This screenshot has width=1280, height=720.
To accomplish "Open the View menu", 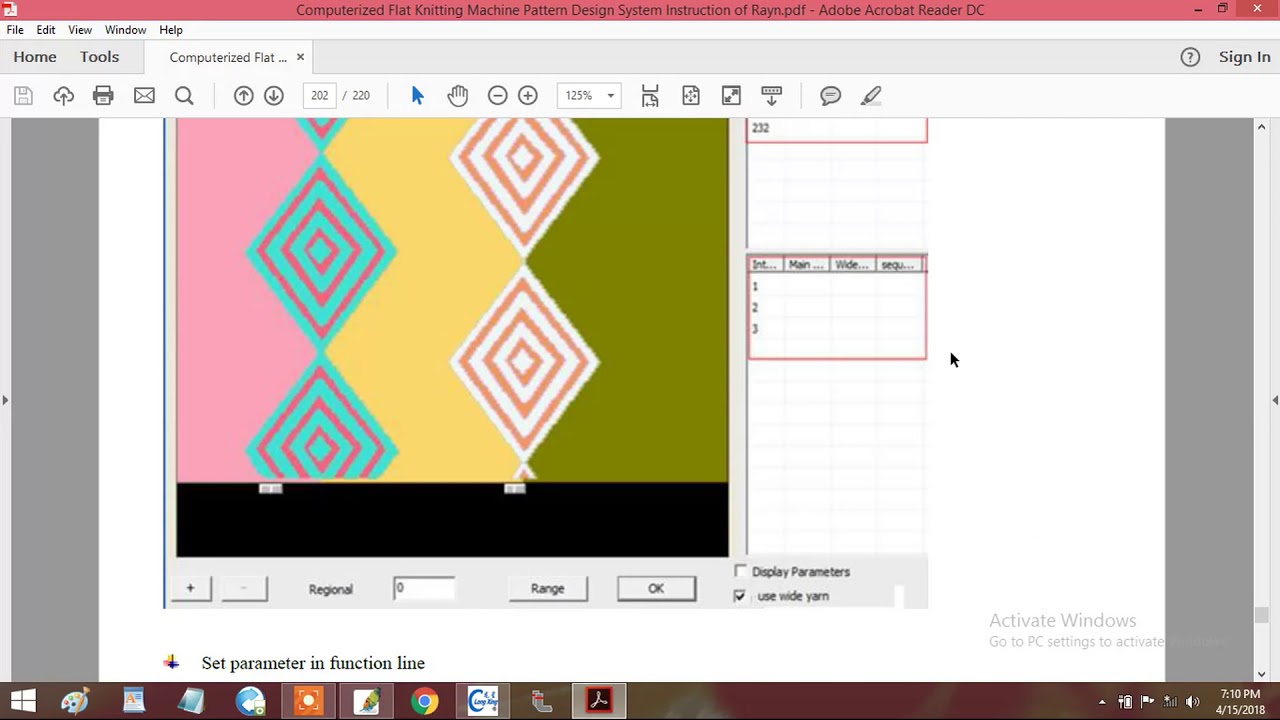I will 80,30.
